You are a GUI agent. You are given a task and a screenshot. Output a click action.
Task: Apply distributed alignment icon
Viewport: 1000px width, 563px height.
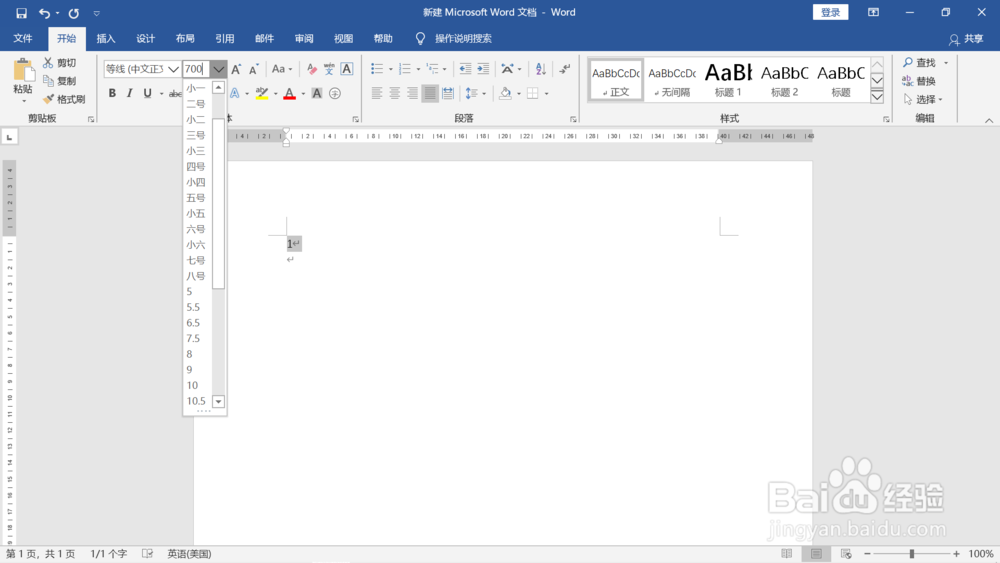448,94
